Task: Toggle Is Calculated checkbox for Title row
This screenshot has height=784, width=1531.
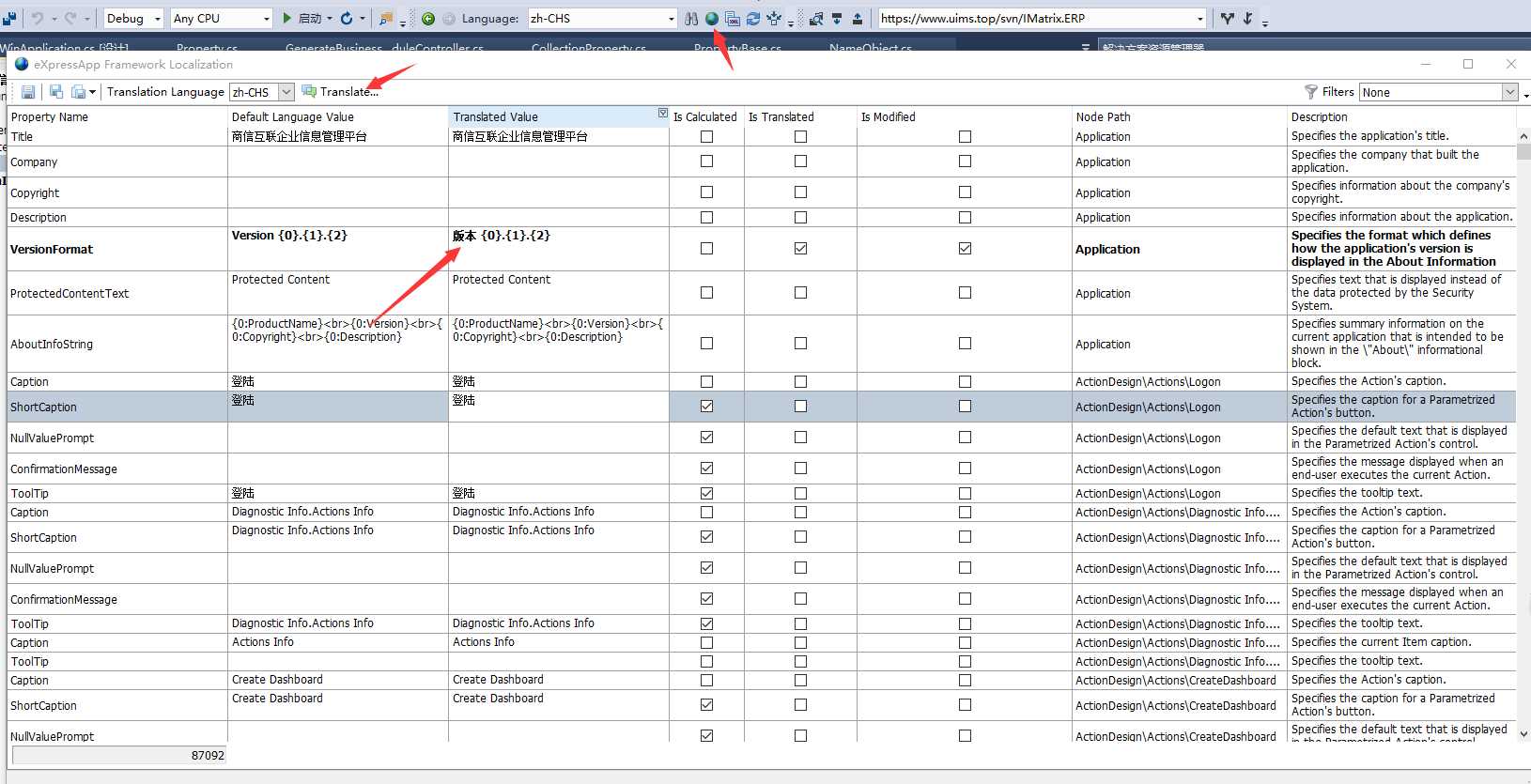Action: (x=706, y=137)
